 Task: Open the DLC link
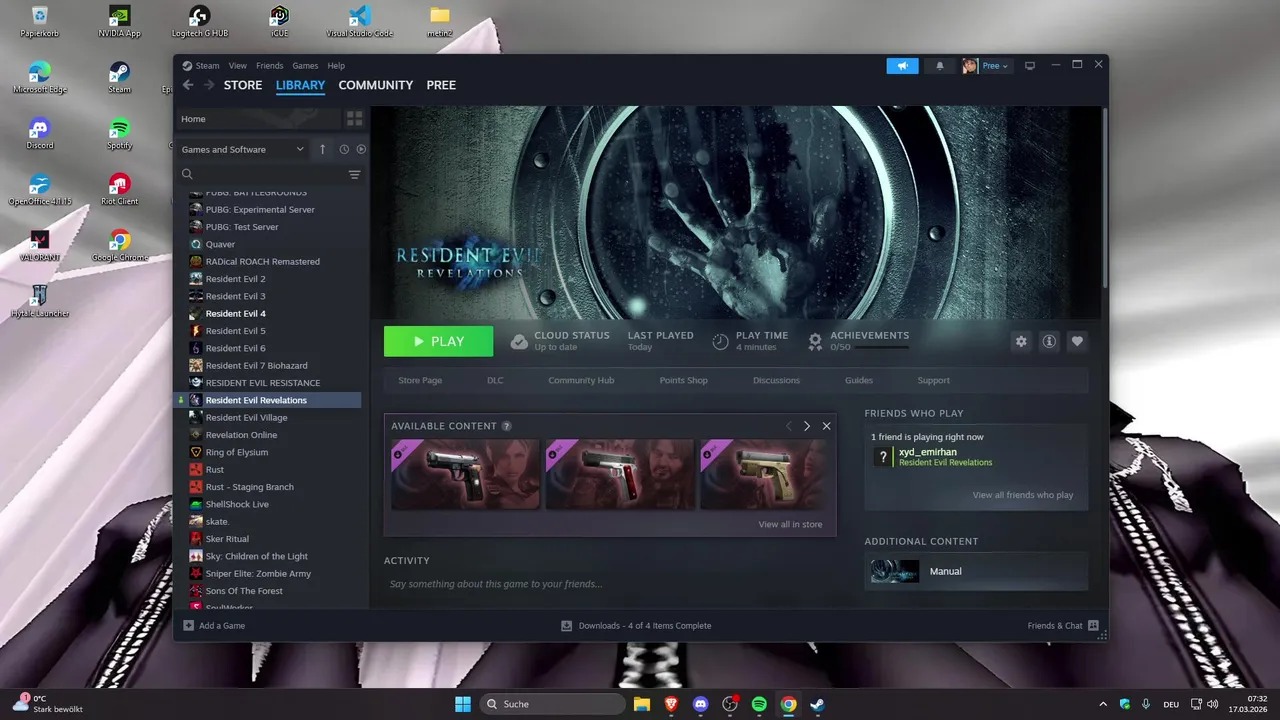tap(495, 380)
